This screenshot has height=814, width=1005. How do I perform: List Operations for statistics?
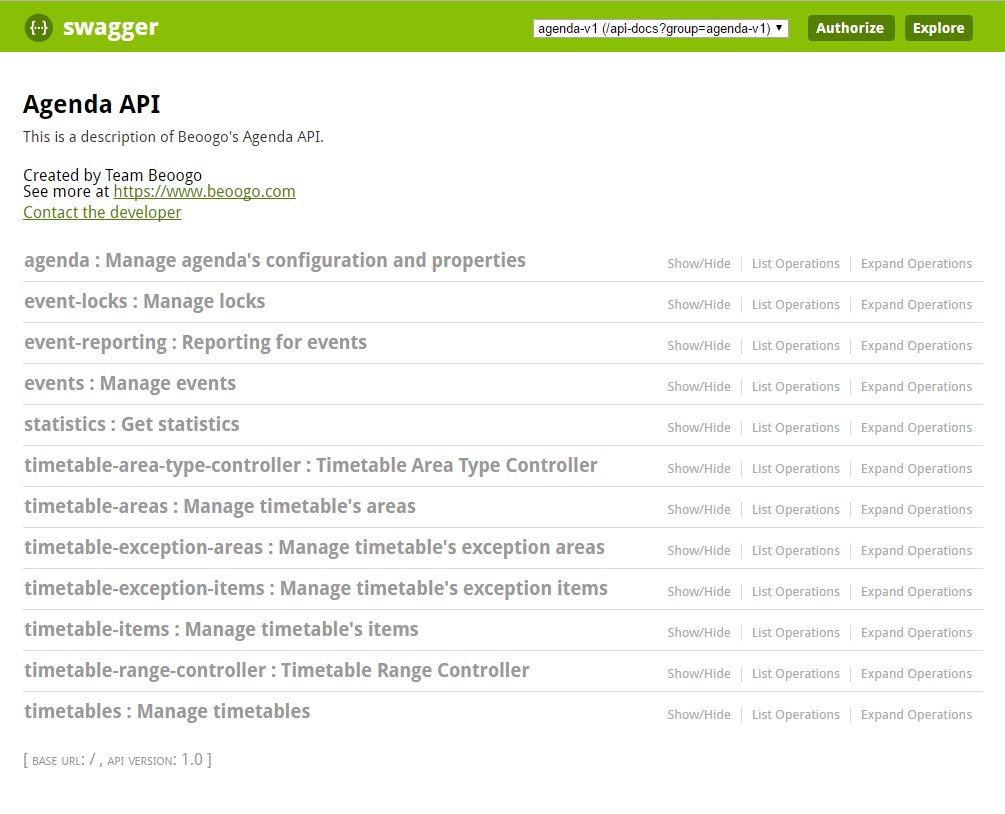(795, 428)
